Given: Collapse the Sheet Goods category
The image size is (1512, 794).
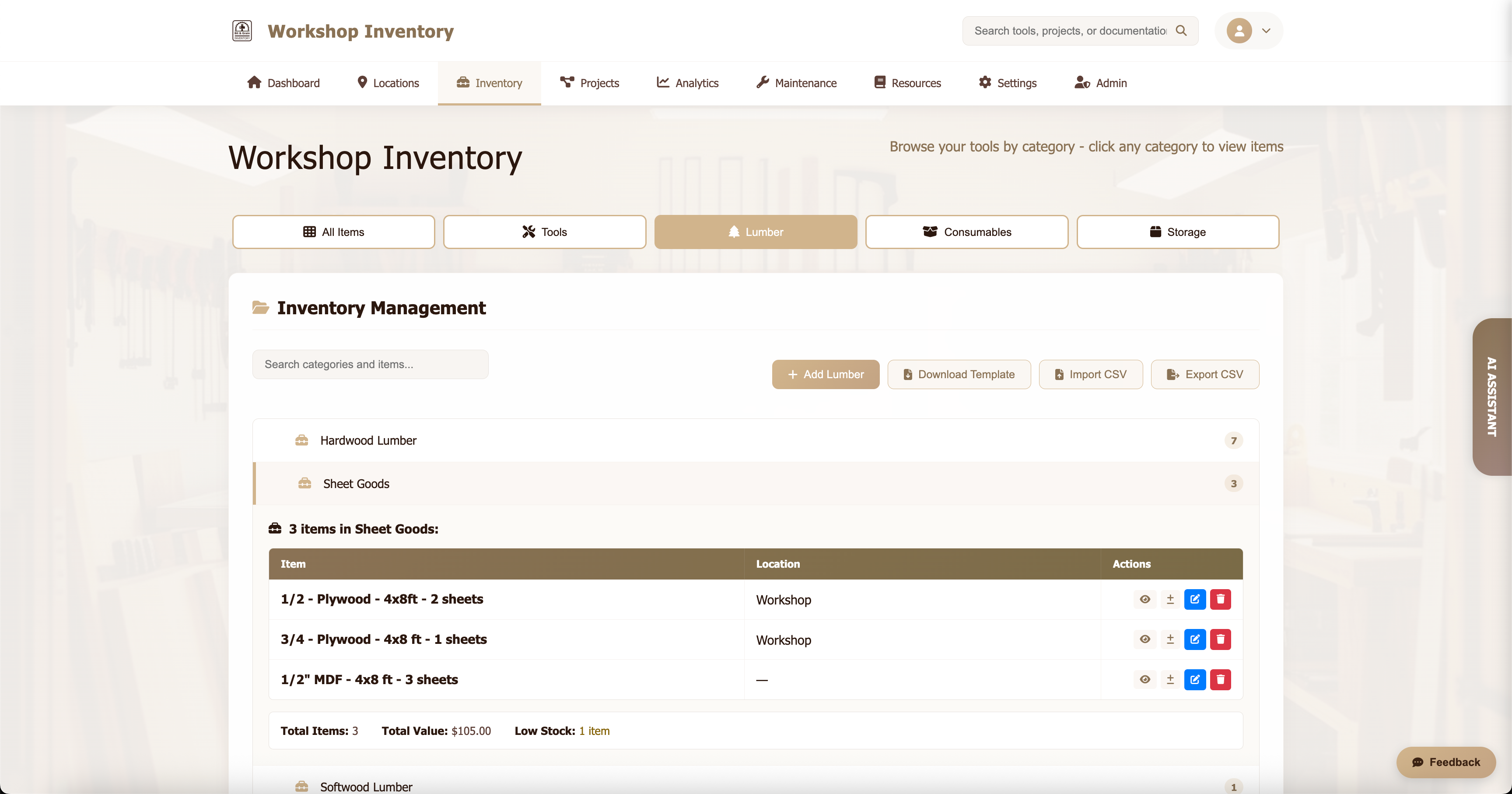Looking at the screenshot, I should click(356, 483).
